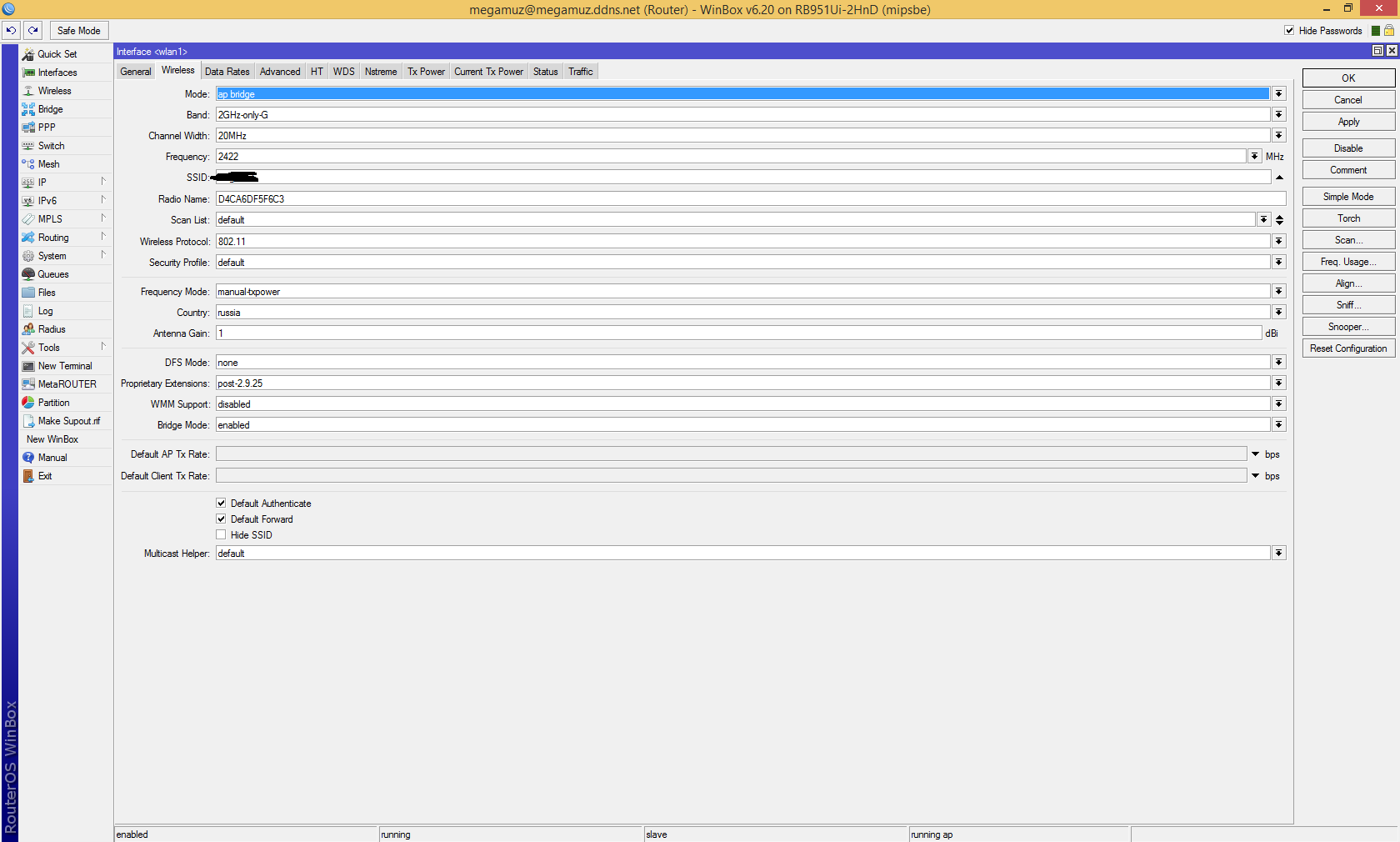Click the Apply button
Screen dimensions: 1400x842
pyautogui.click(x=1347, y=121)
